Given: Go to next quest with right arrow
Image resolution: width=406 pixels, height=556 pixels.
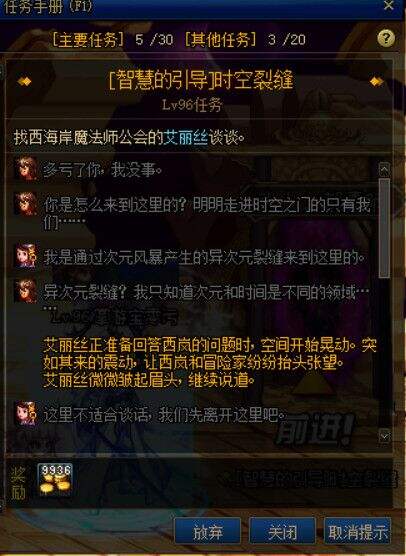Looking at the screenshot, I should click(x=377, y=82).
